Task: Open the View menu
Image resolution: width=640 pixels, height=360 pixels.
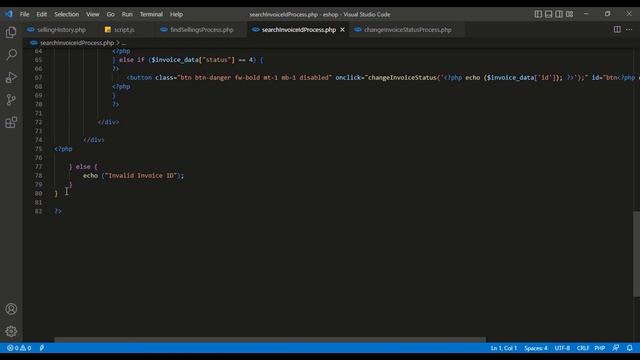Action: click(x=93, y=14)
